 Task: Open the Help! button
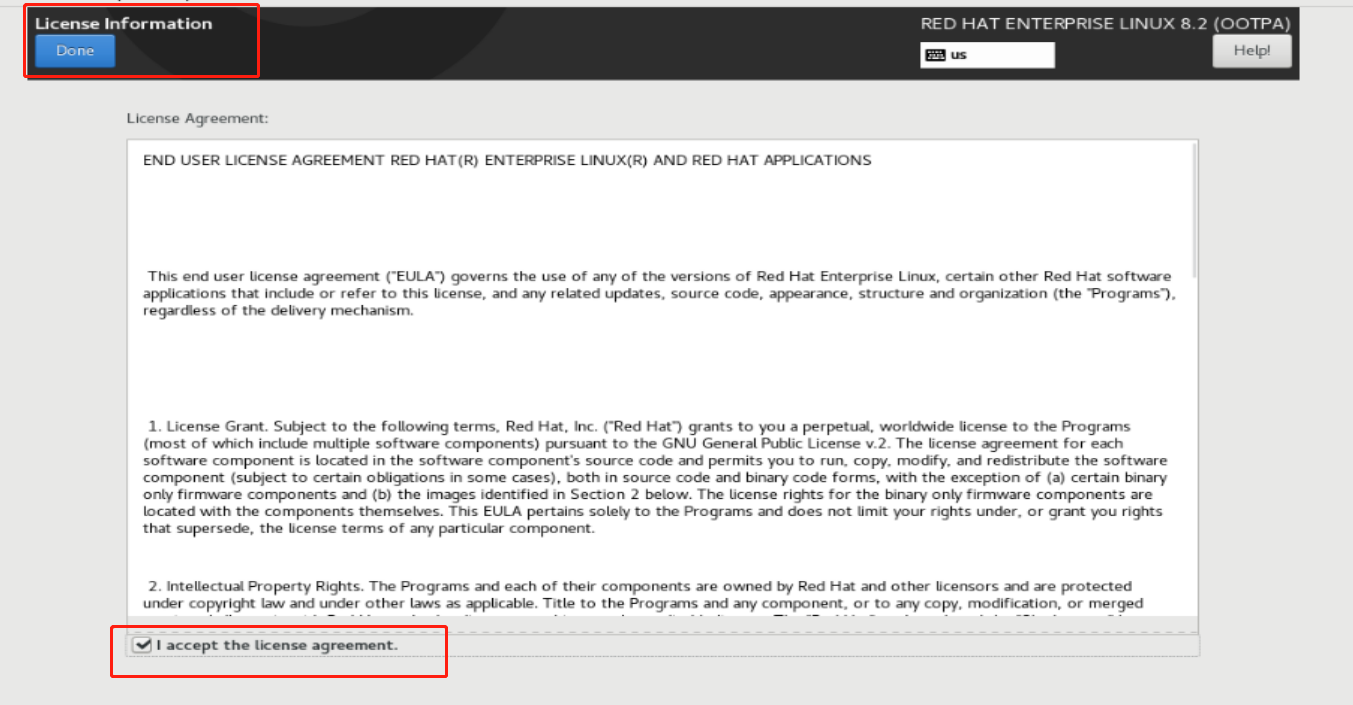tap(1252, 51)
